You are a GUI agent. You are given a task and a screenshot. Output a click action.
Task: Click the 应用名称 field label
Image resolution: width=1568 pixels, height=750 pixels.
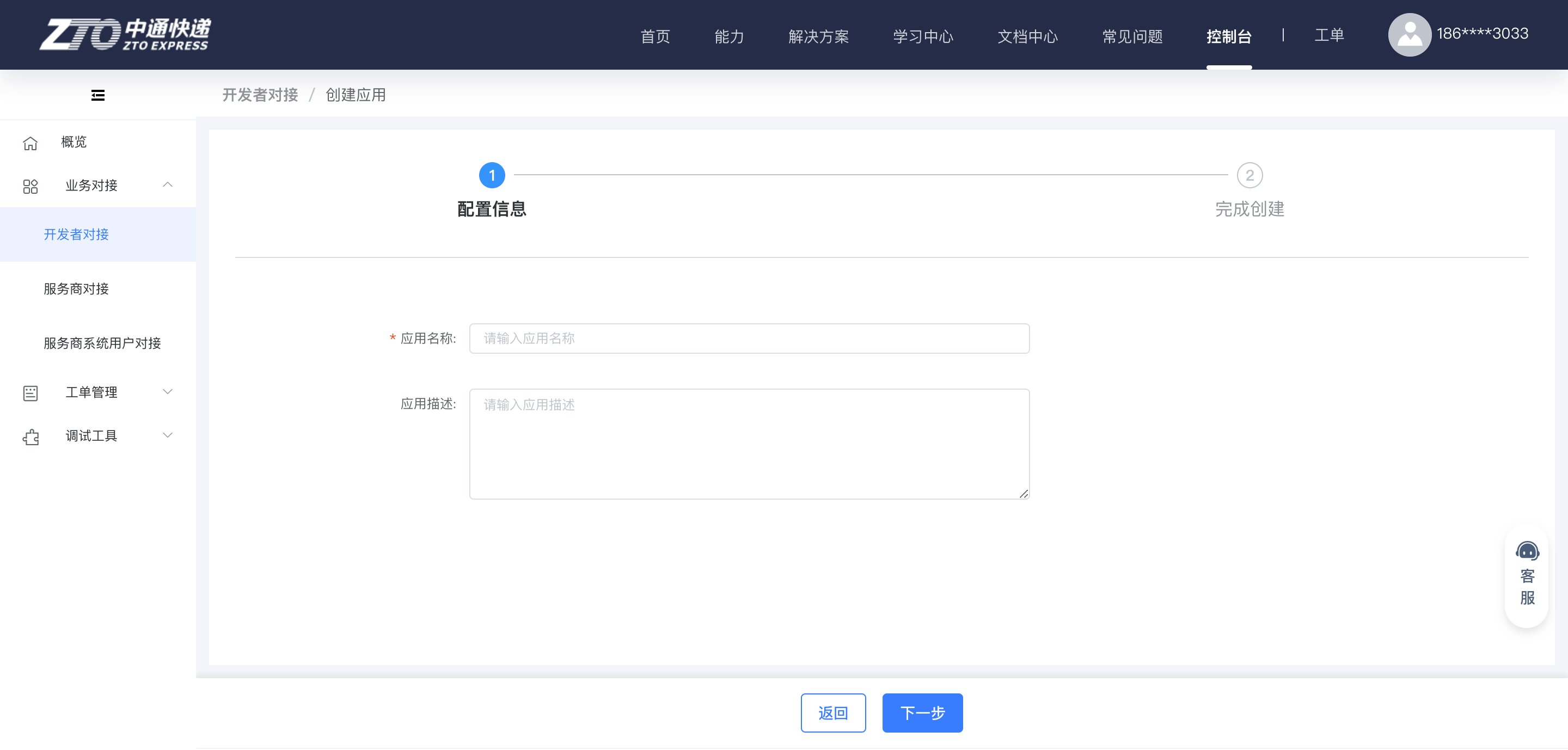coord(428,339)
